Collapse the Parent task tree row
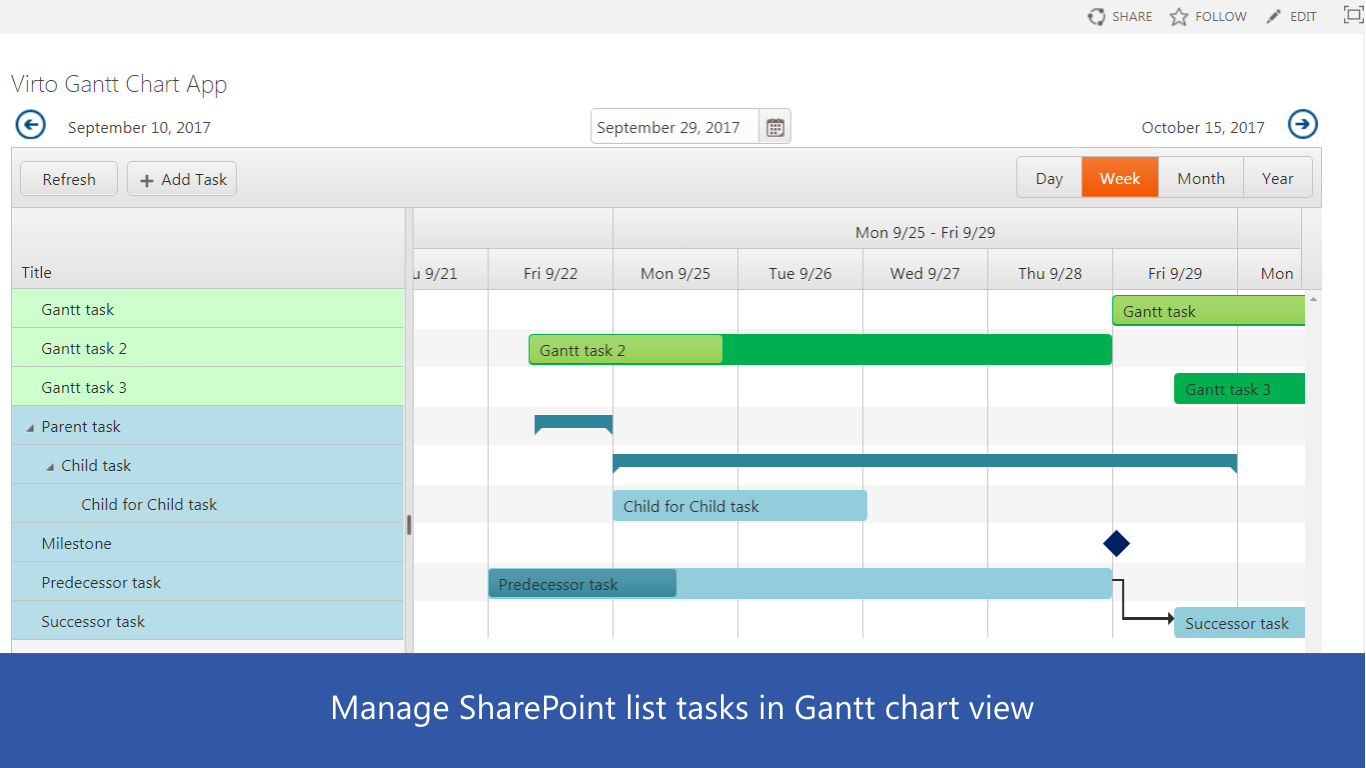Screen dimensions: 1366x768 click(30, 428)
